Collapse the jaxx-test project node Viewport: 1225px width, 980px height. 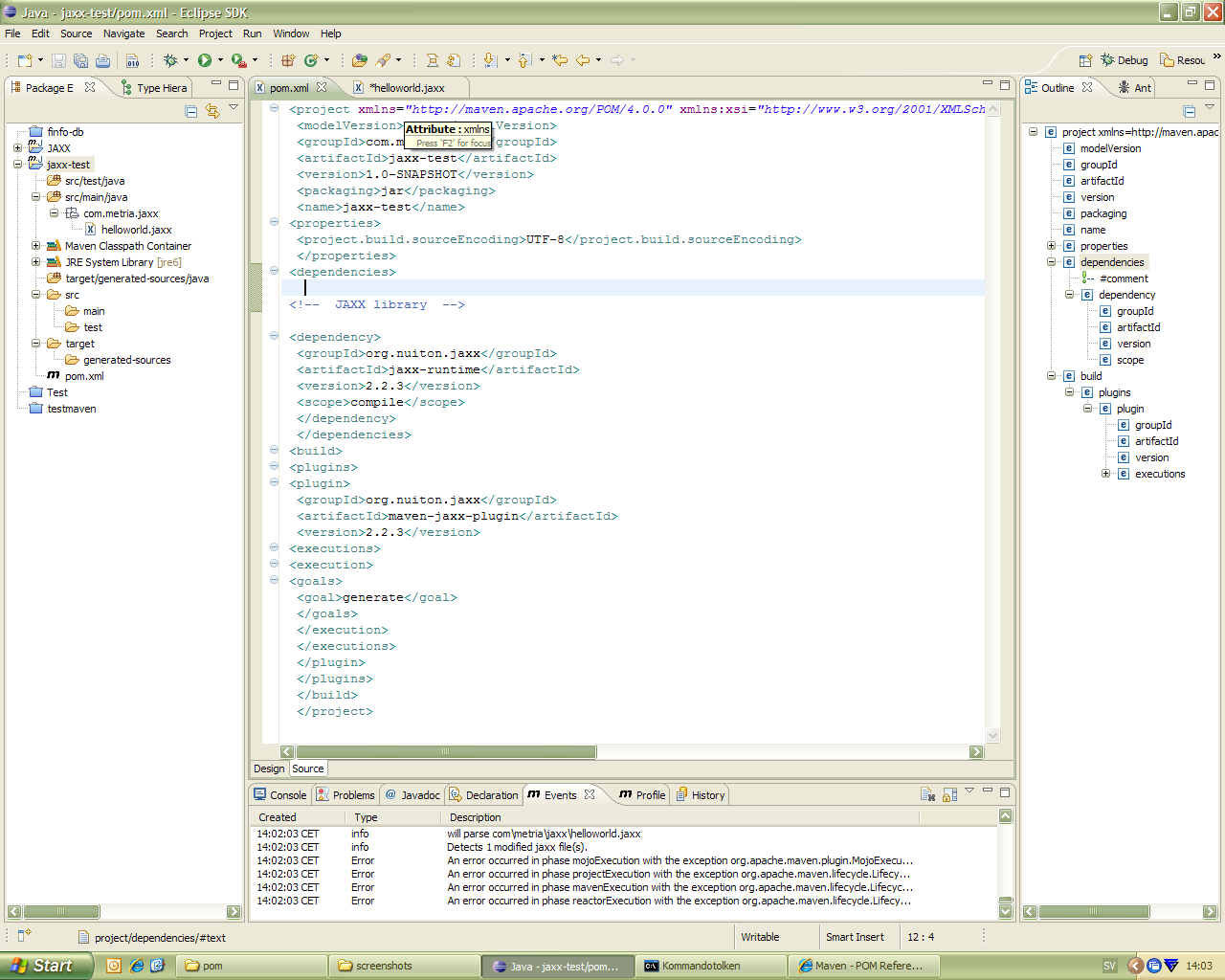17,165
